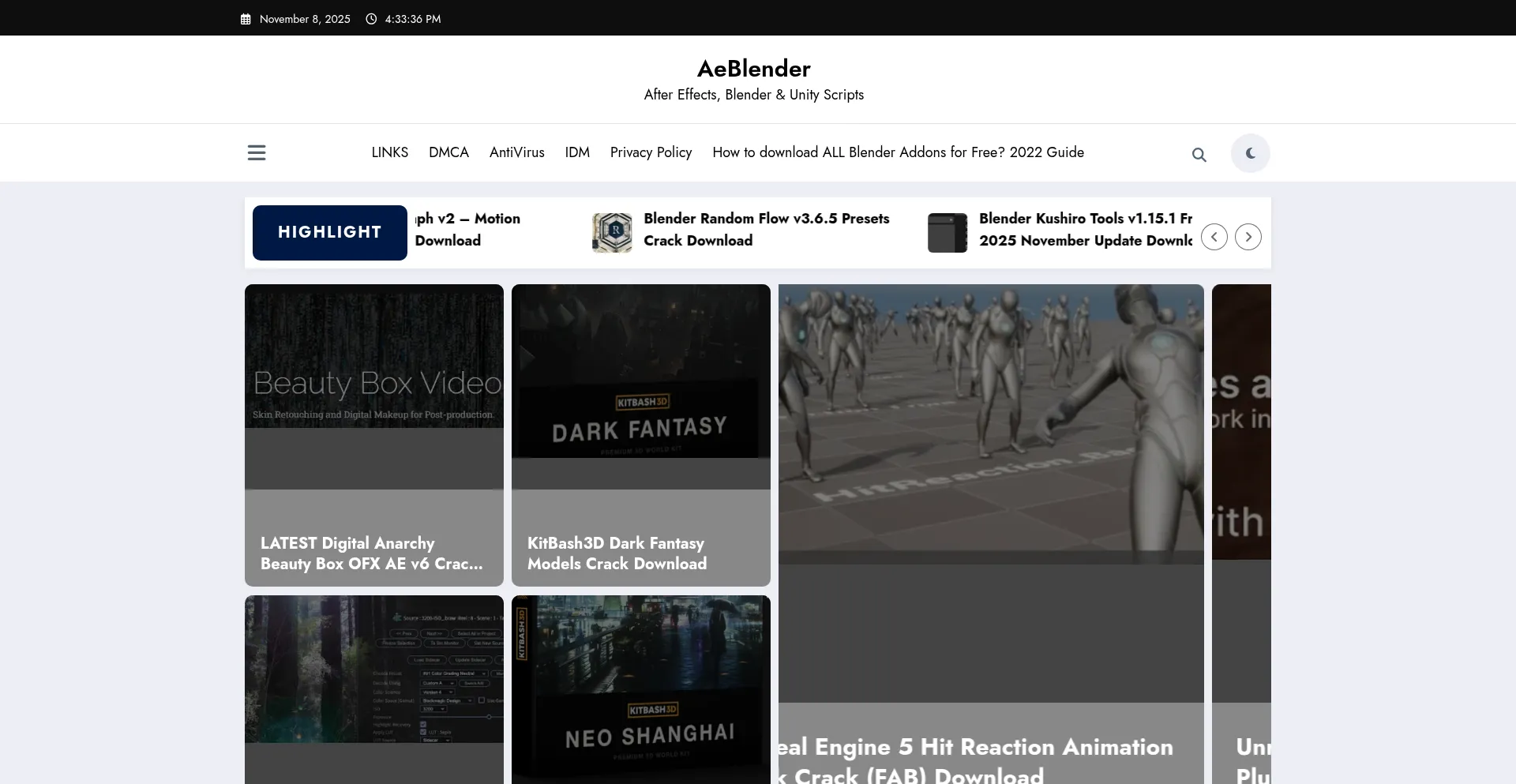Click the search magnifier icon

point(1199,155)
